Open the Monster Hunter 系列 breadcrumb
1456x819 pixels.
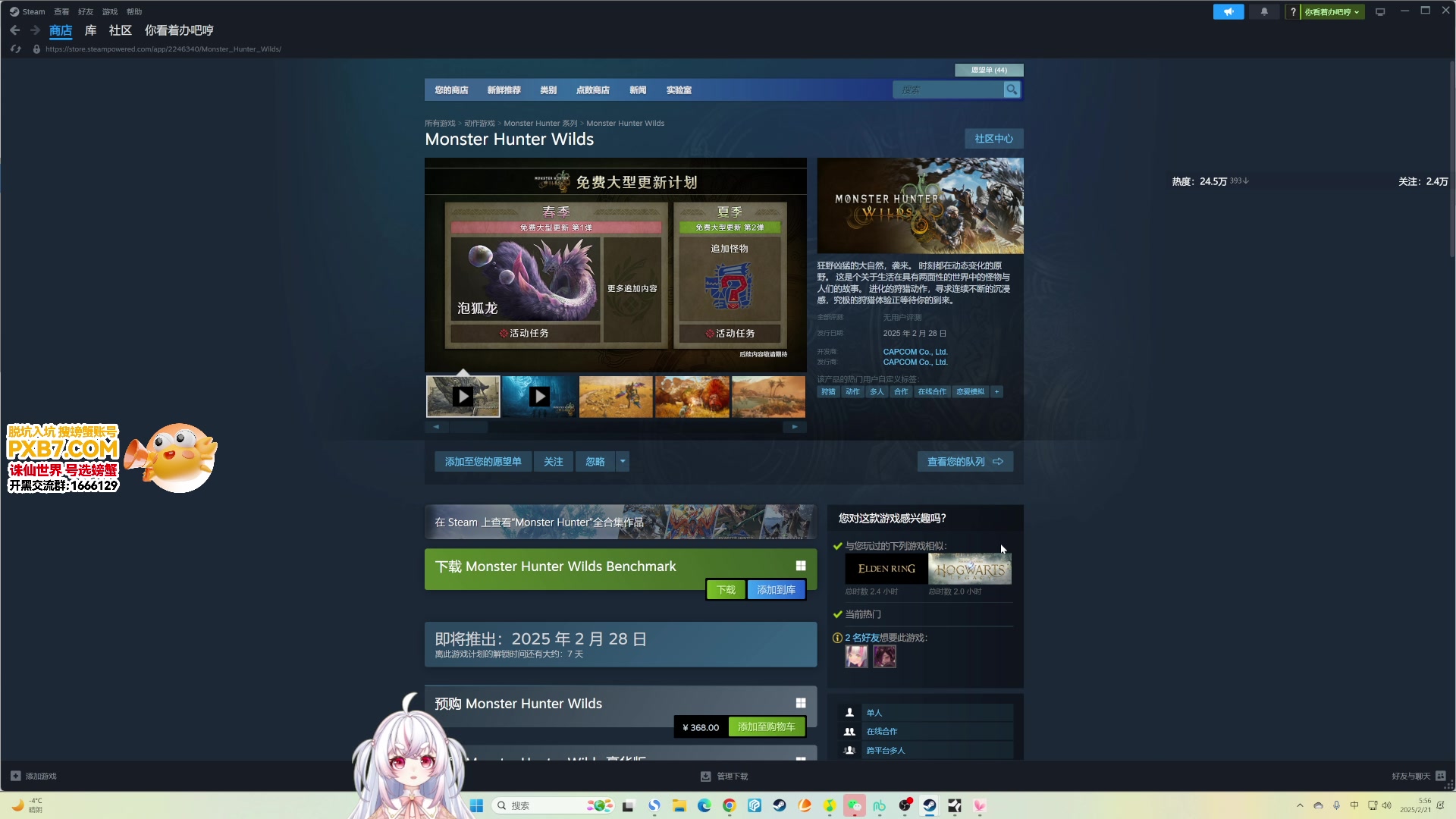pos(541,123)
